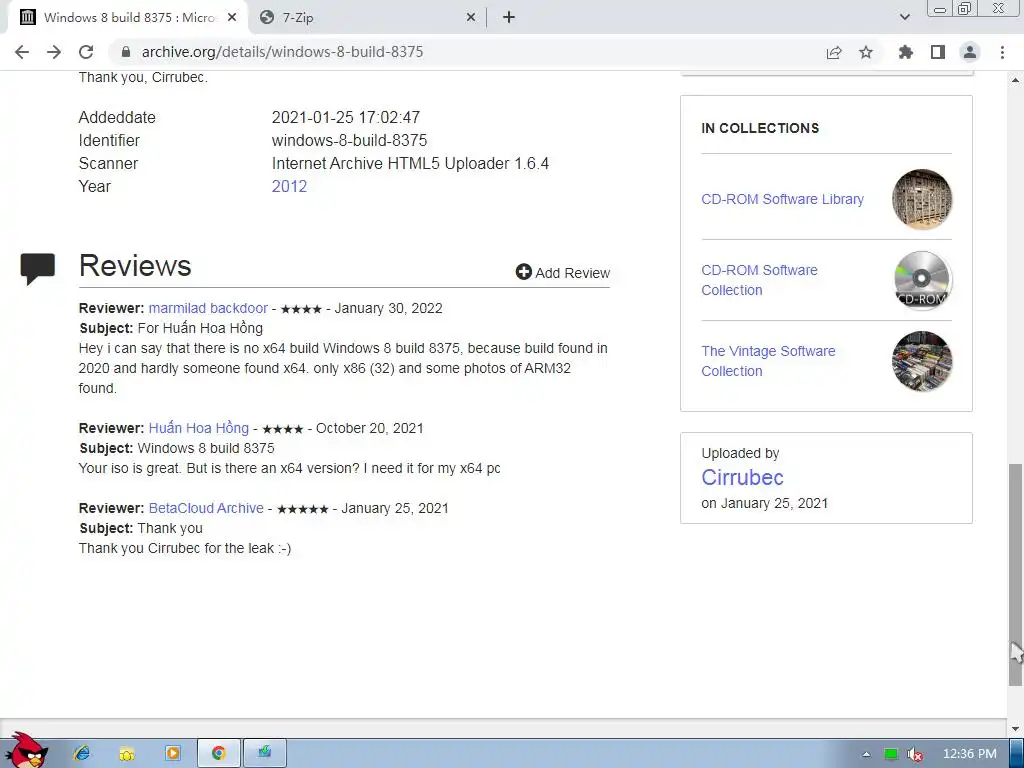1024x768 pixels.
Task: Click Vintage Software Collection thumbnail
Action: 921,361
